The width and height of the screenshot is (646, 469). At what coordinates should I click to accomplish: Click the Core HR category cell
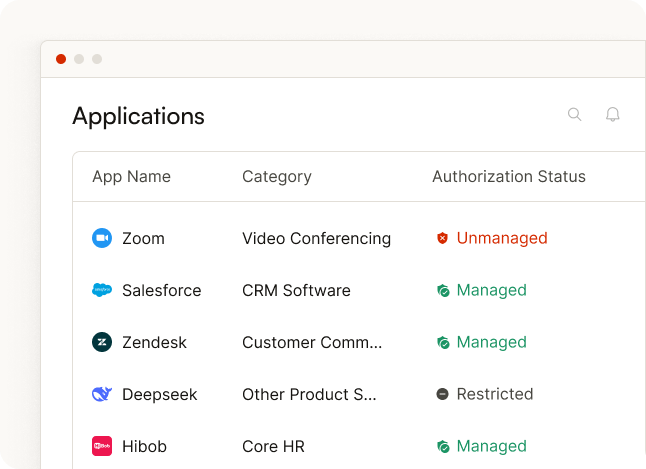274,446
